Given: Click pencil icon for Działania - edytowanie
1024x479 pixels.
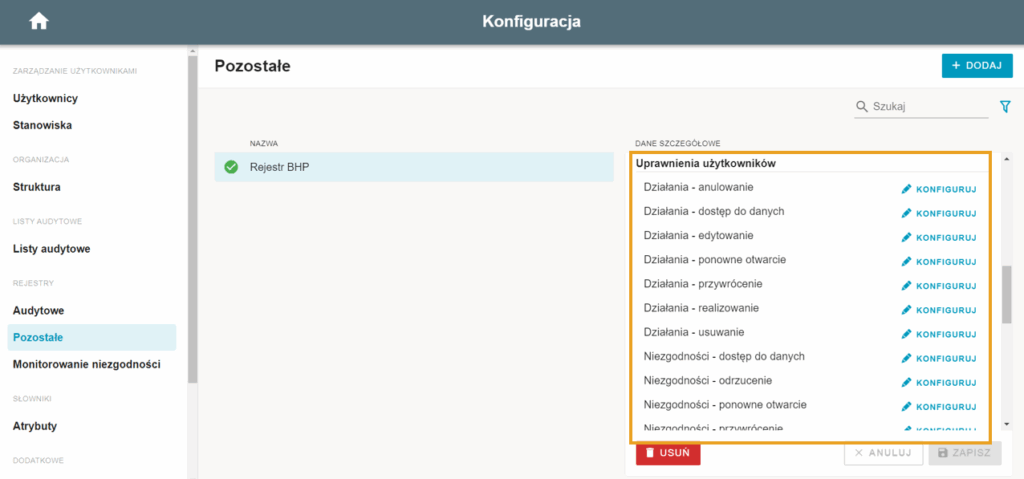Looking at the screenshot, I should [x=906, y=237].
